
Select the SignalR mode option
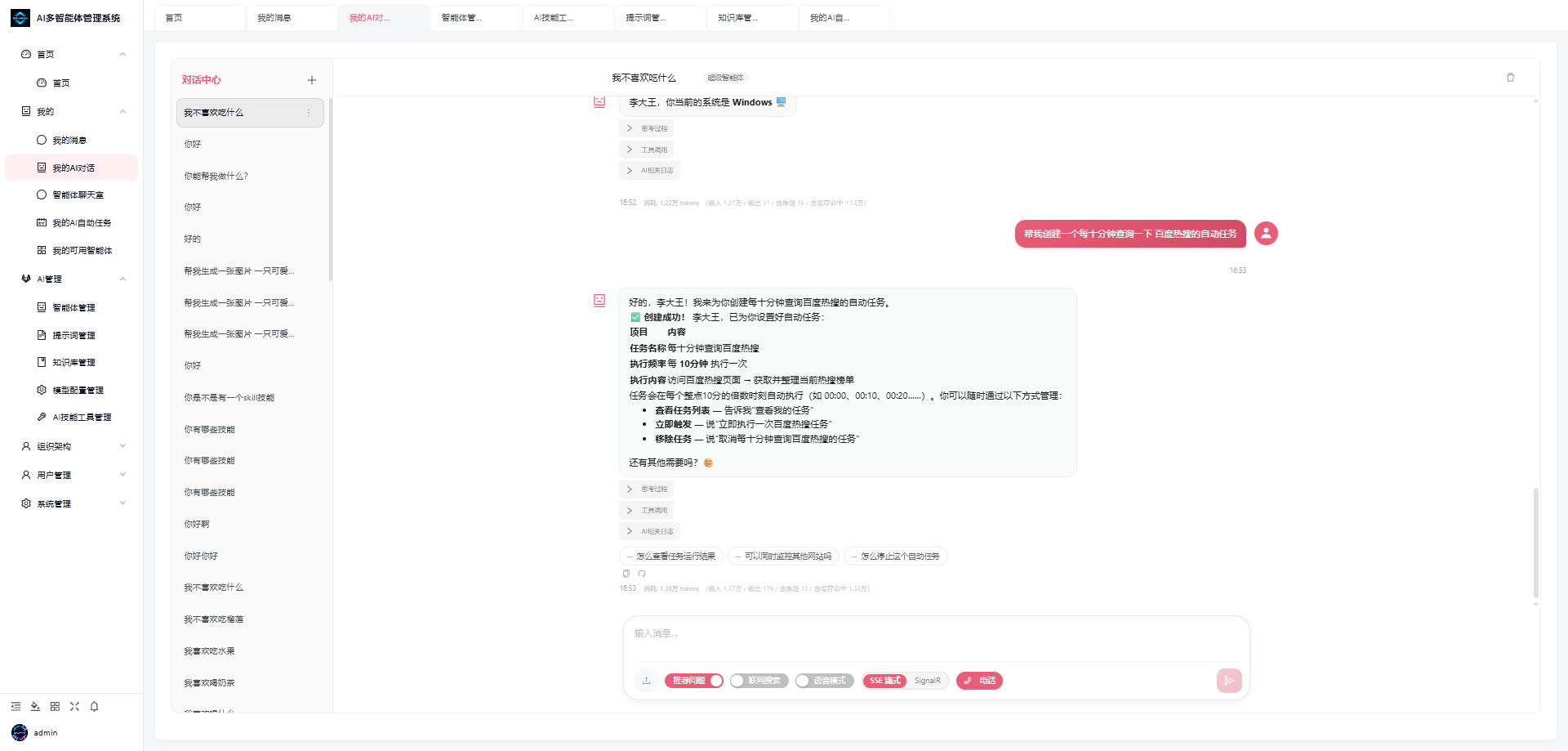[x=927, y=681]
